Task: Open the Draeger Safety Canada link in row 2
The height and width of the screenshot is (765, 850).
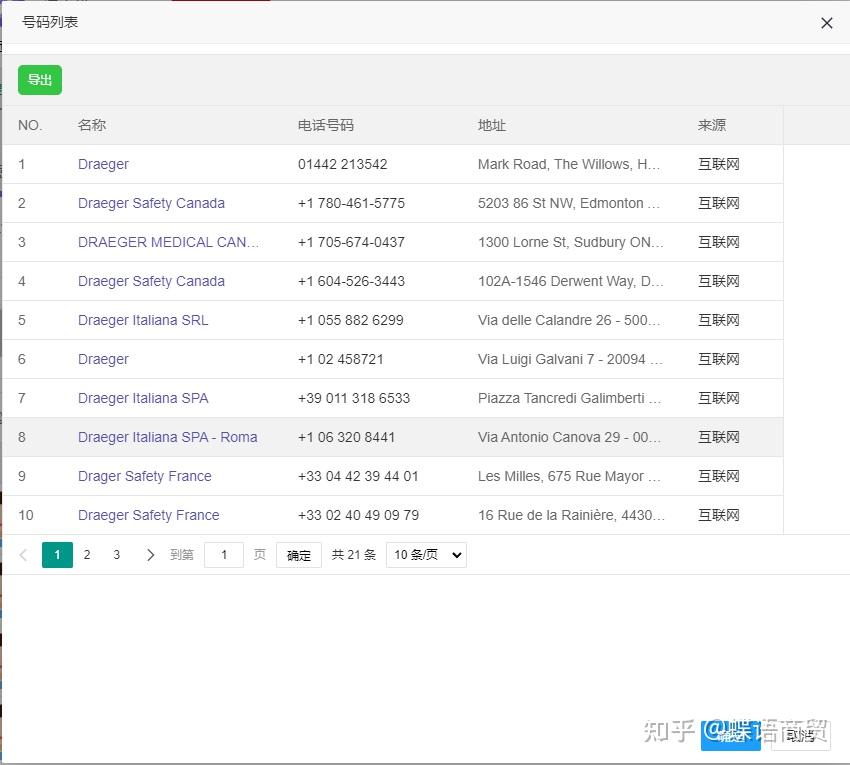Action: [151, 203]
